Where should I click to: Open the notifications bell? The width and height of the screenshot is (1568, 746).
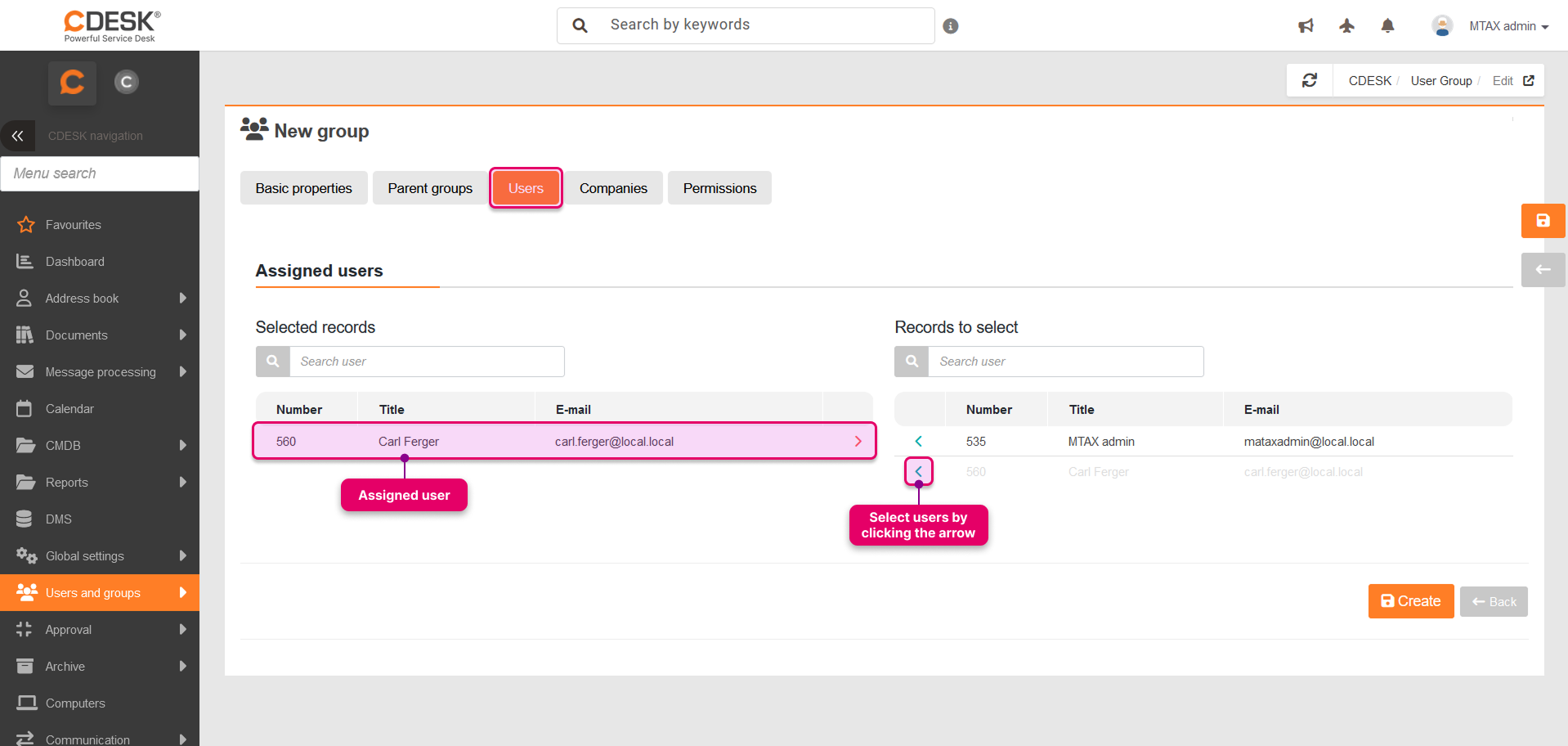[x=1387, y=26]
